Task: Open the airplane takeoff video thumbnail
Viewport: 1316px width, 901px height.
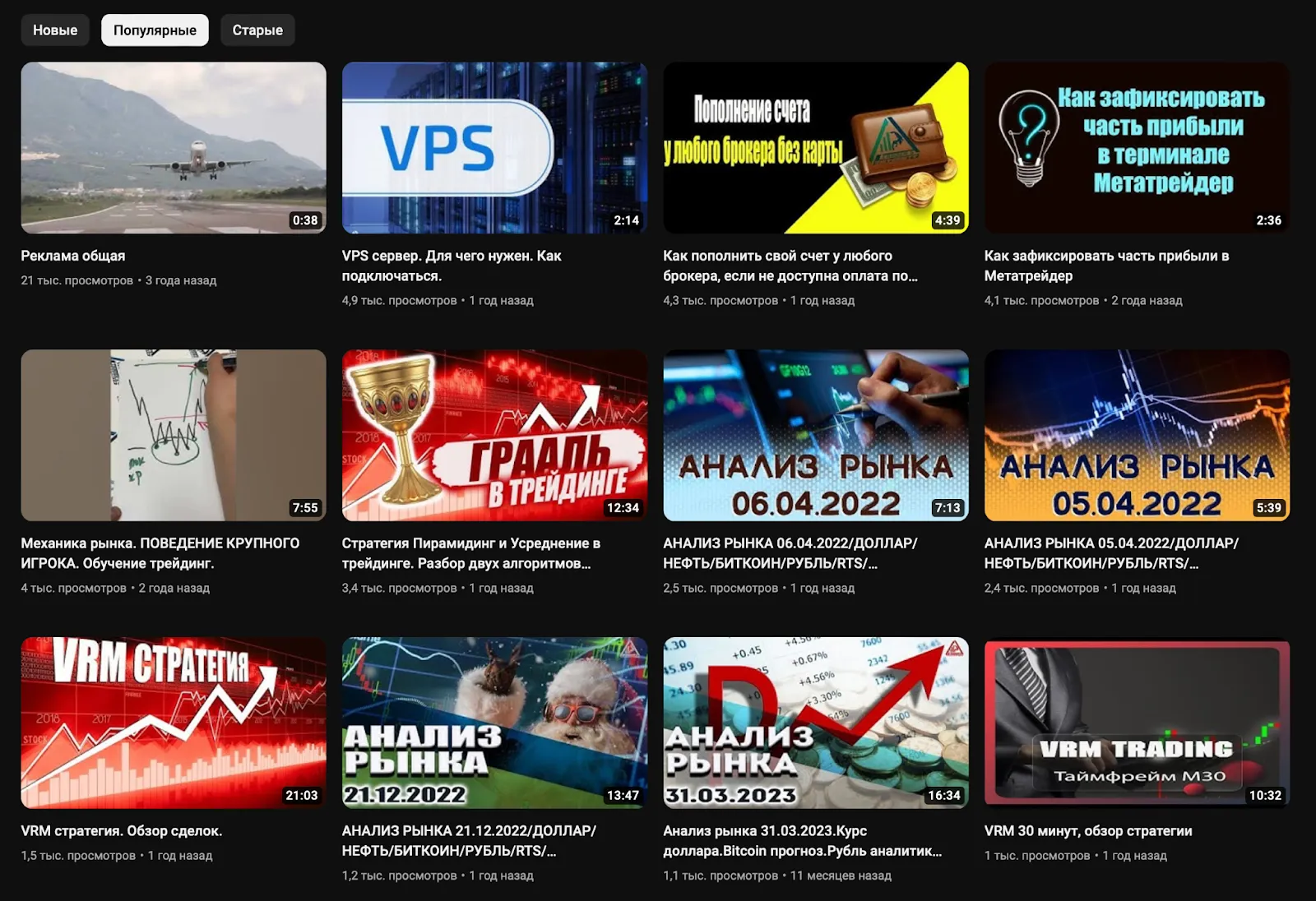Action: [x=174, y=148]
